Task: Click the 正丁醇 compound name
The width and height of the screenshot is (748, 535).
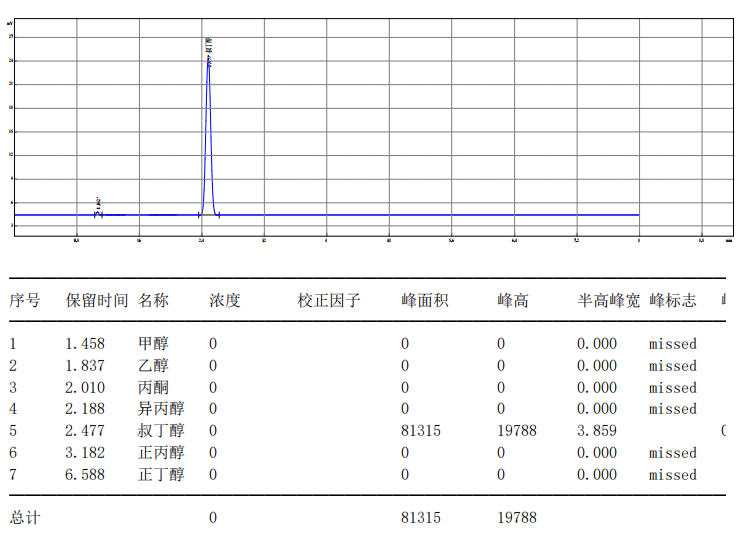Action: 161,475
